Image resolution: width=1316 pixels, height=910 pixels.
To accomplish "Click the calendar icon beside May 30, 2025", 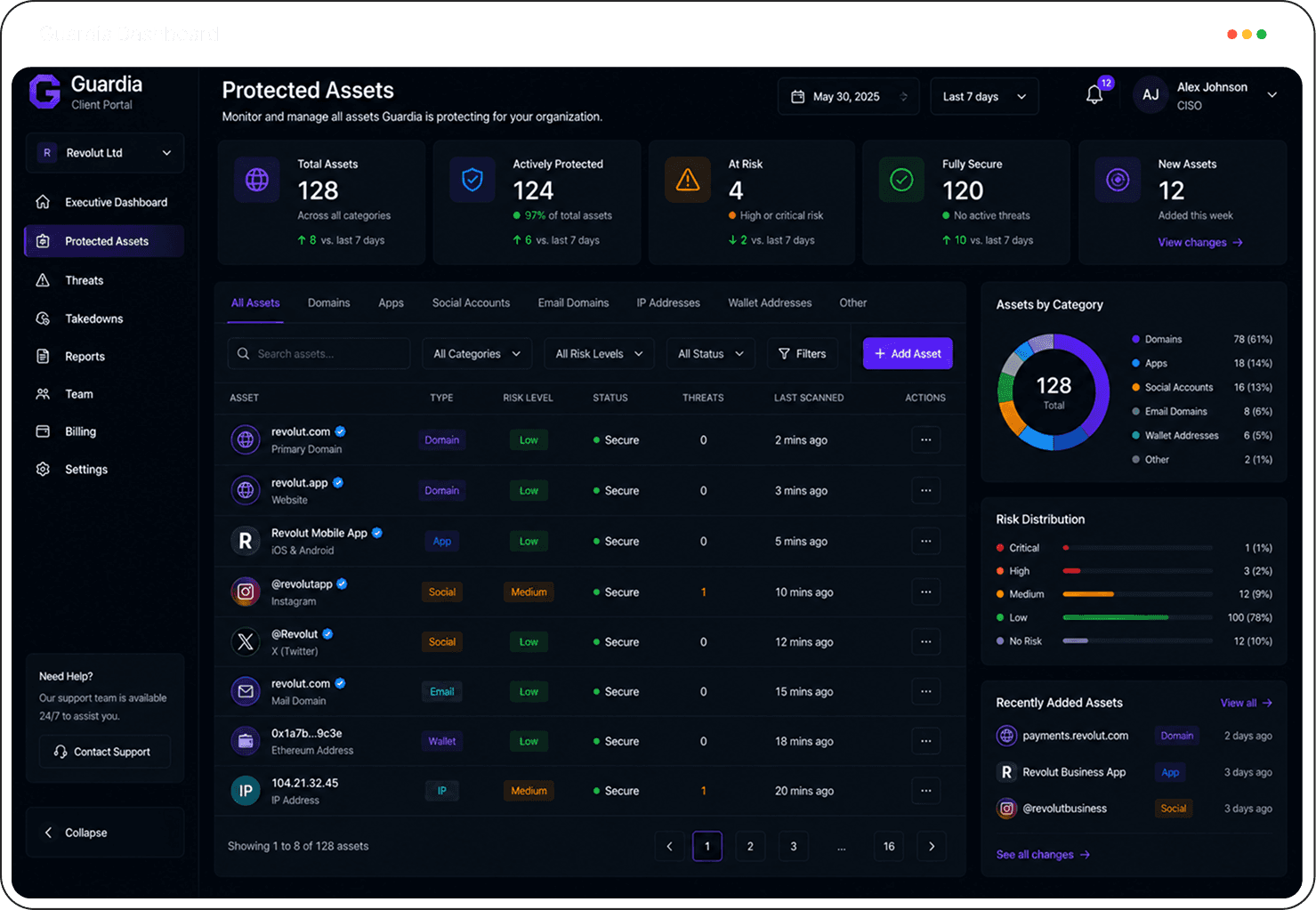I will pos(798,97).
